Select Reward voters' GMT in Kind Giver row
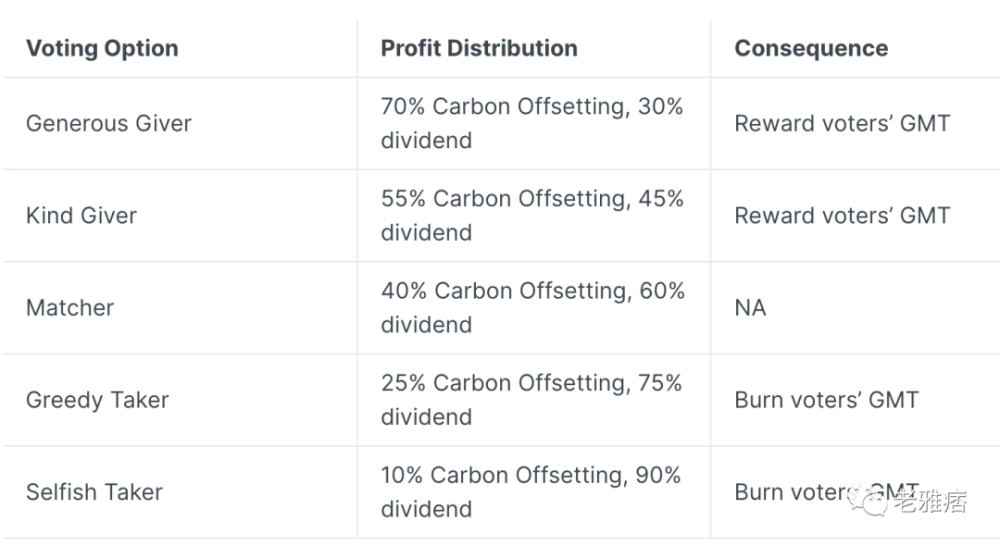This screenshot has width=1000, height=546. tap(842, 216)
